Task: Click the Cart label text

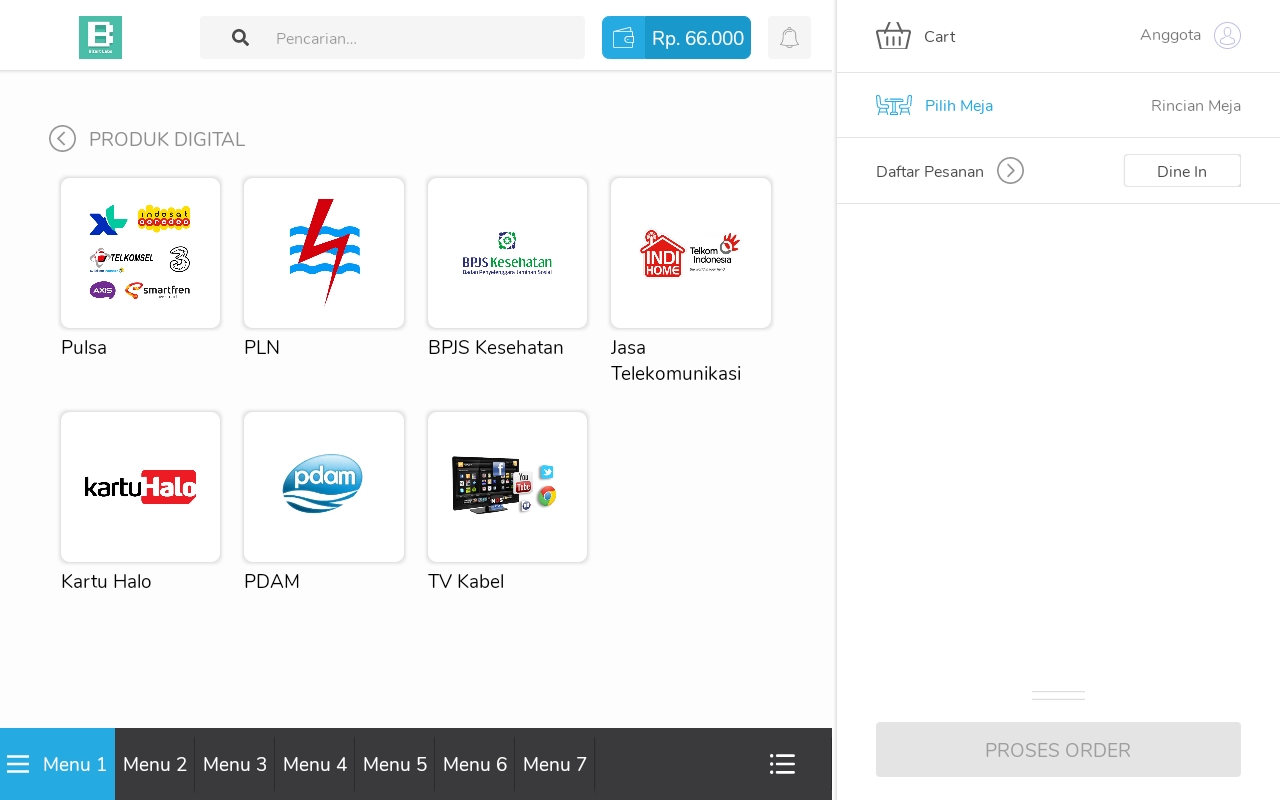Action: 940,37
